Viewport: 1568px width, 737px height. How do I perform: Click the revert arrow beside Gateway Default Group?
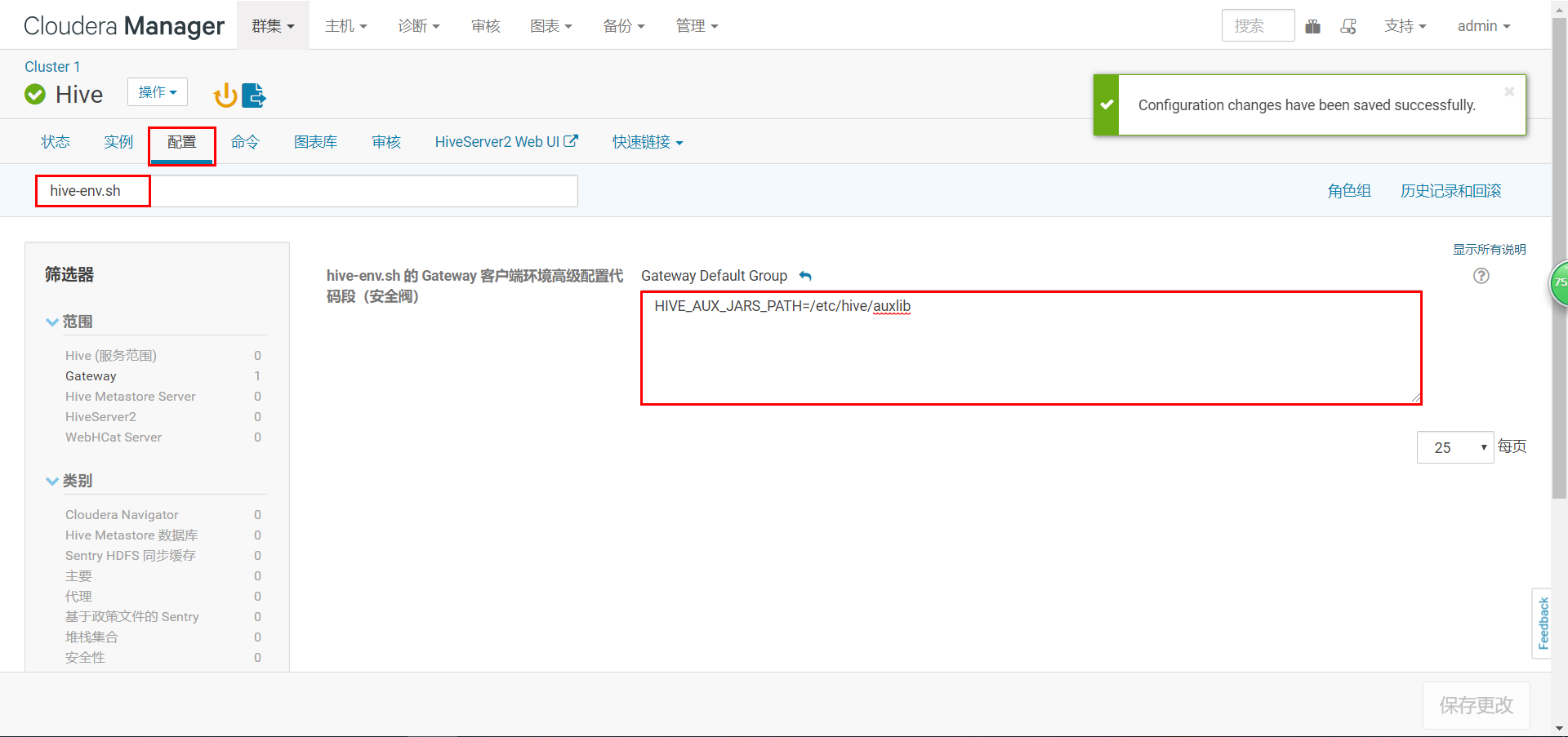805,276
